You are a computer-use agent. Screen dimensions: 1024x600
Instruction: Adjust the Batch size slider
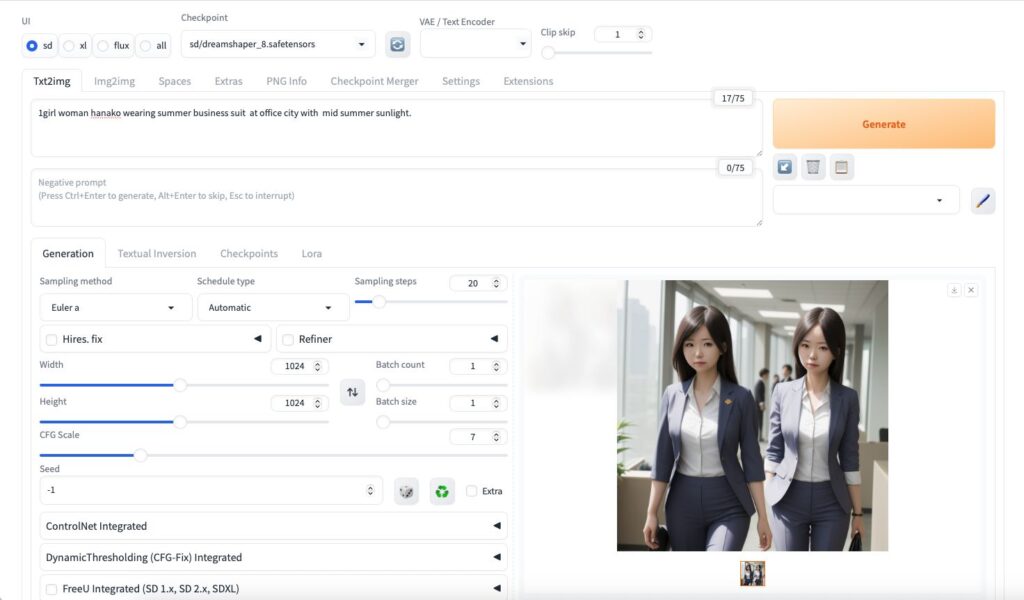pyautogui.click(x=441, y=422)
